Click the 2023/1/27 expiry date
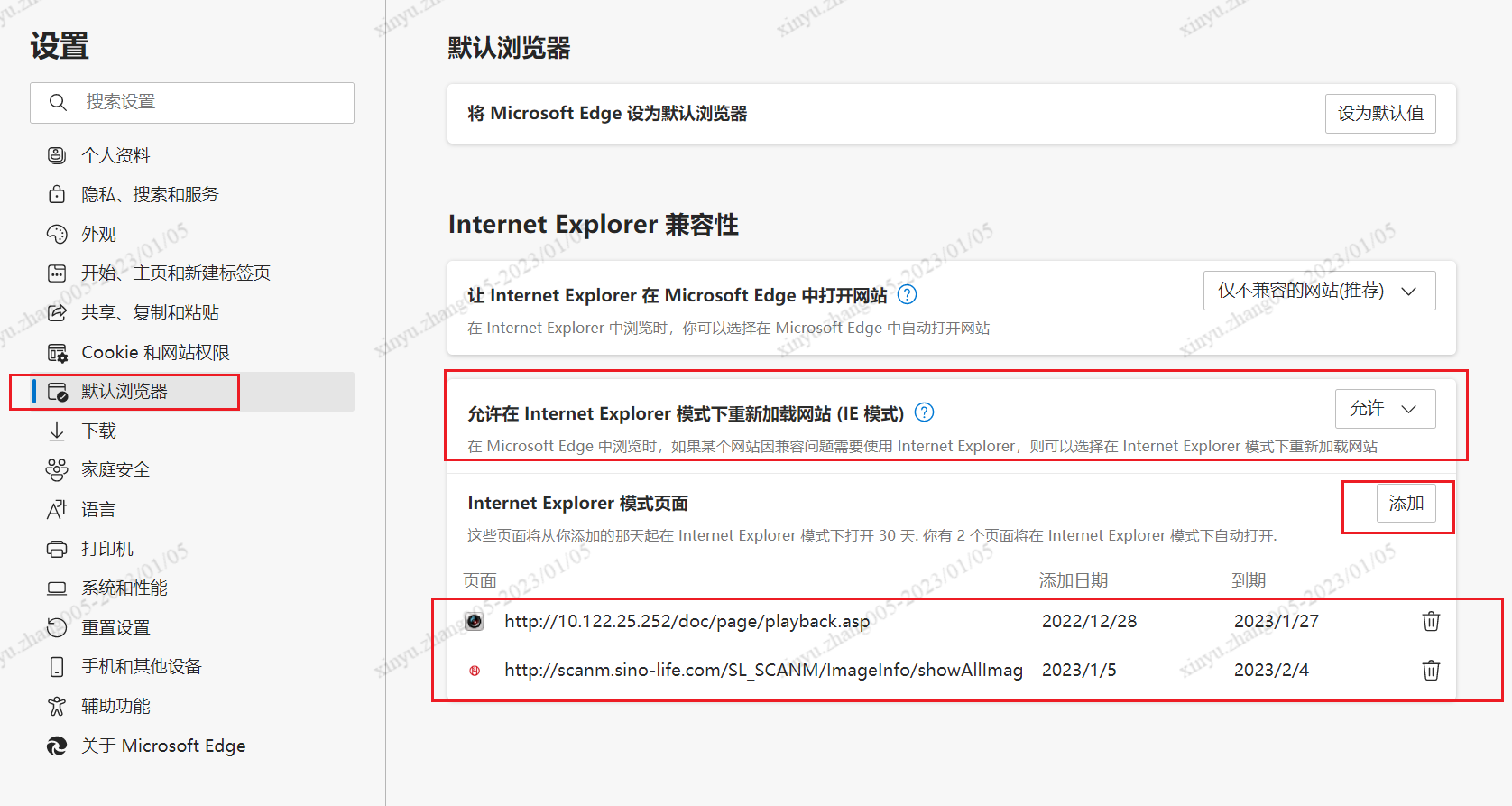The image size is (1512, 806). pyautogui.click(x=1277, y=621)
